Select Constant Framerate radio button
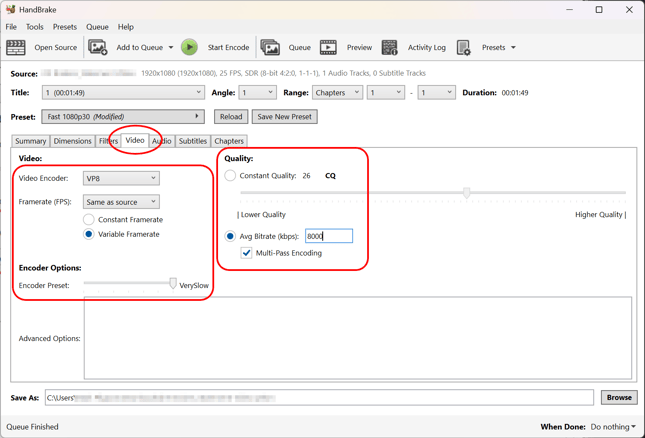The image size is (645, 438). tap(88, 219)
